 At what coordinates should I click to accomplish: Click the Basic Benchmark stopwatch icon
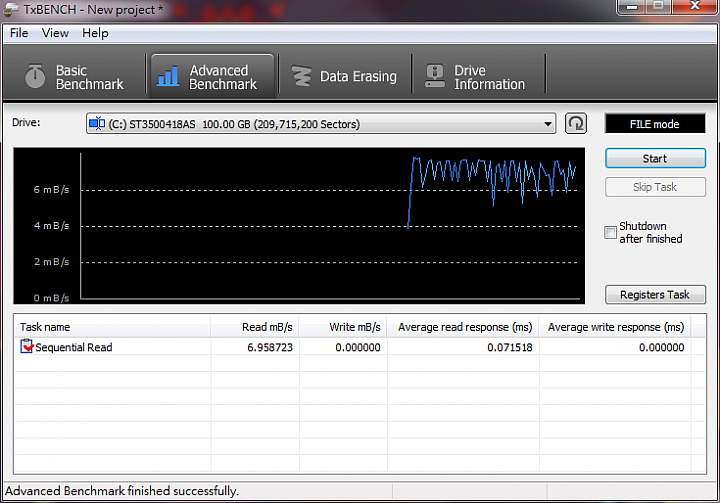35,76
